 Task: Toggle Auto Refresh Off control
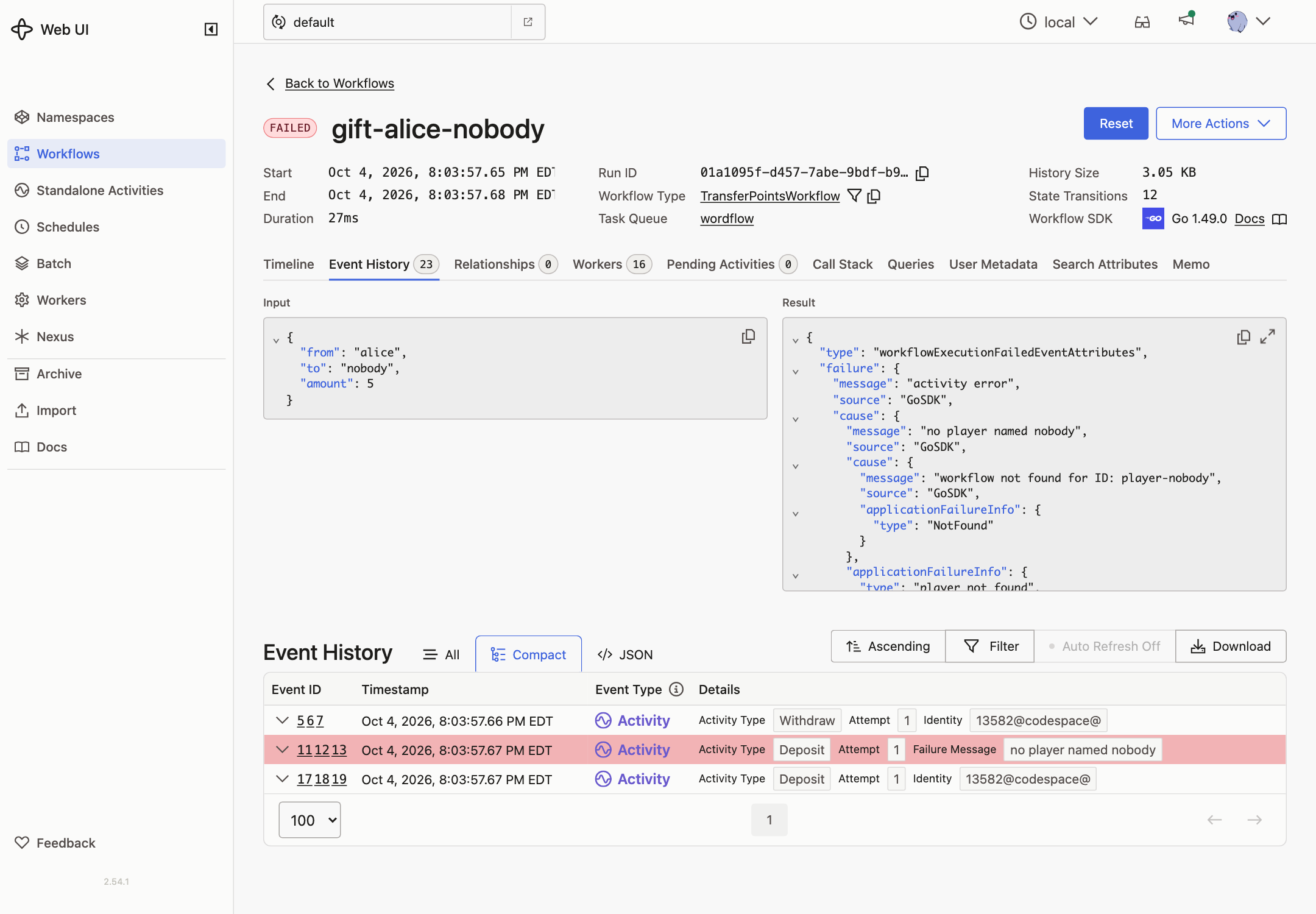[x=1105, y=646]
